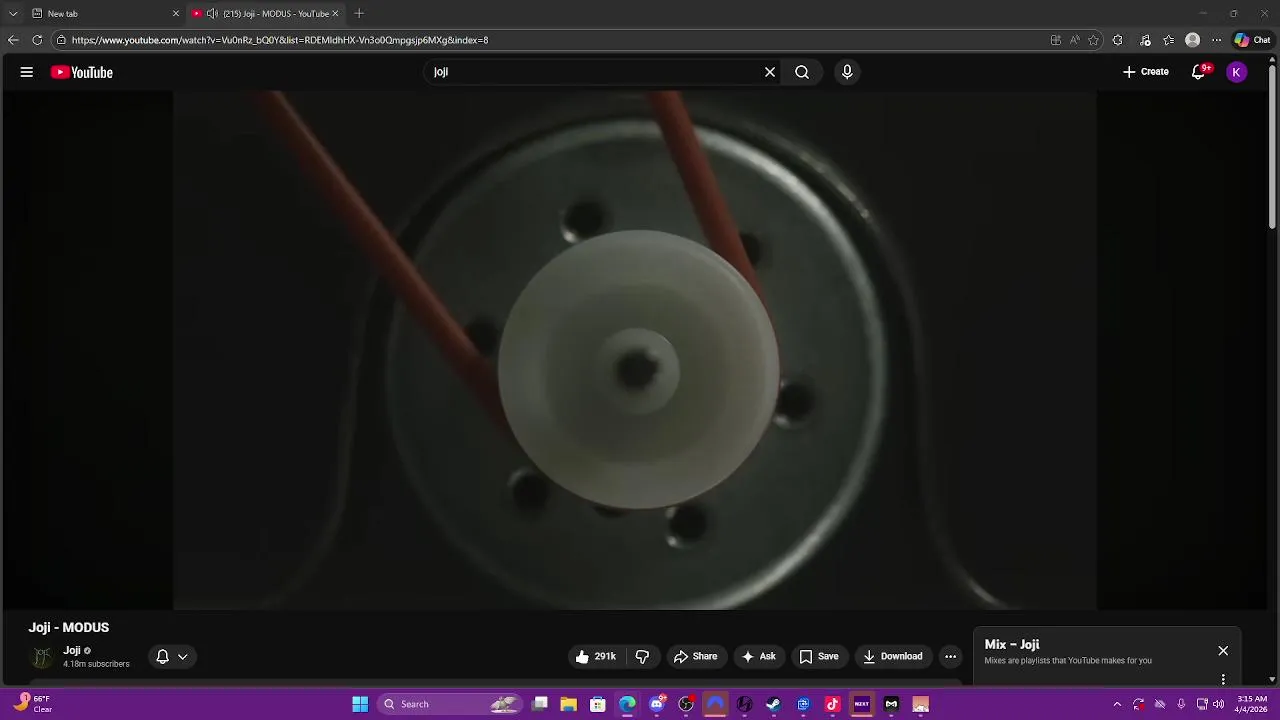Pause the video by clicking player
This screenshot has width=1280, height=720.
point(635,350)
